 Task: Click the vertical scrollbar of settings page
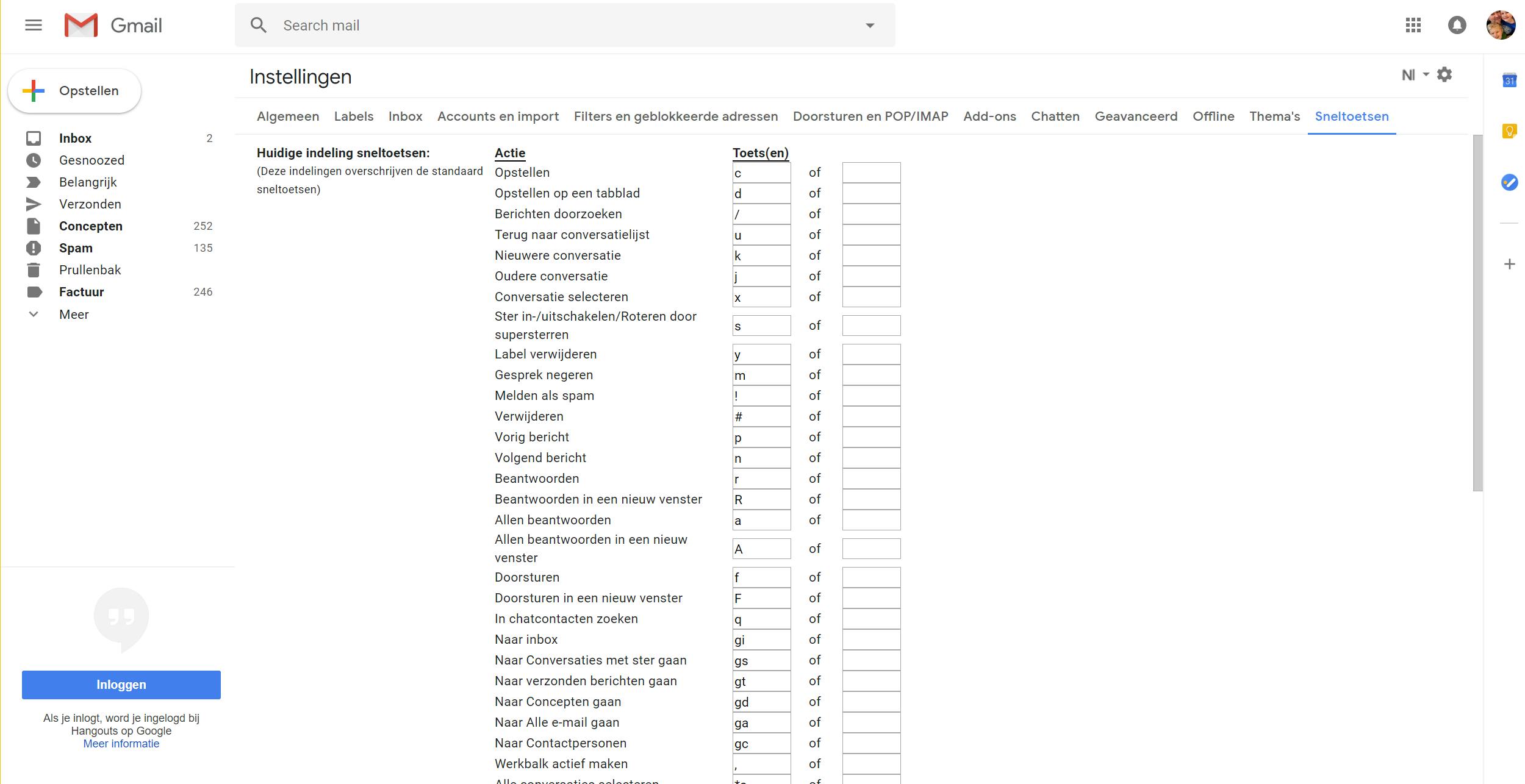tap(1477, 312)
